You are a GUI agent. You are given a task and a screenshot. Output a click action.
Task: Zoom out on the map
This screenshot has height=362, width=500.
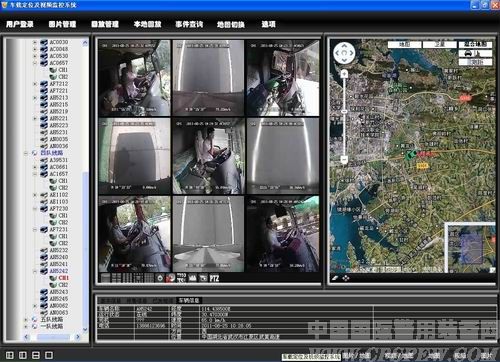344,160
